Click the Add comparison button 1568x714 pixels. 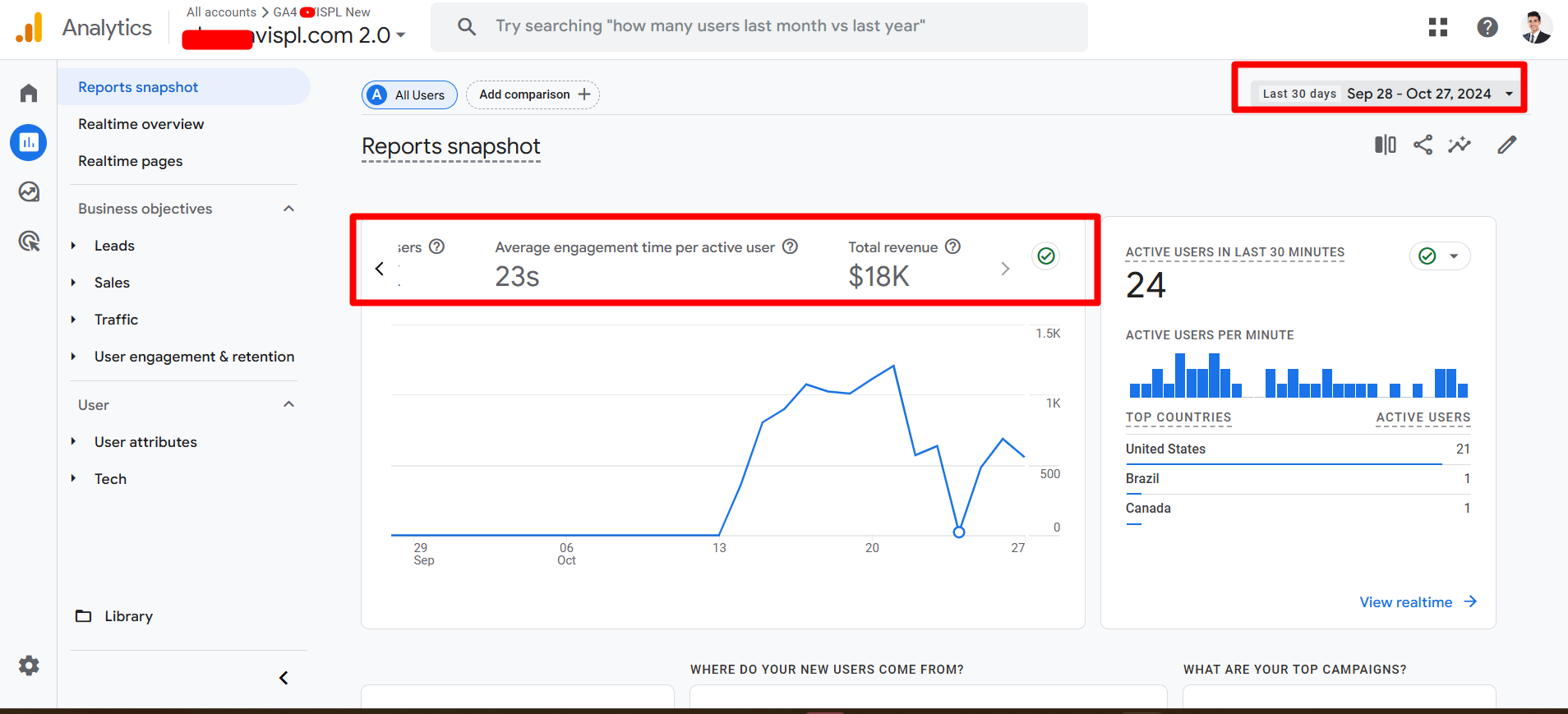coord(533,94)
